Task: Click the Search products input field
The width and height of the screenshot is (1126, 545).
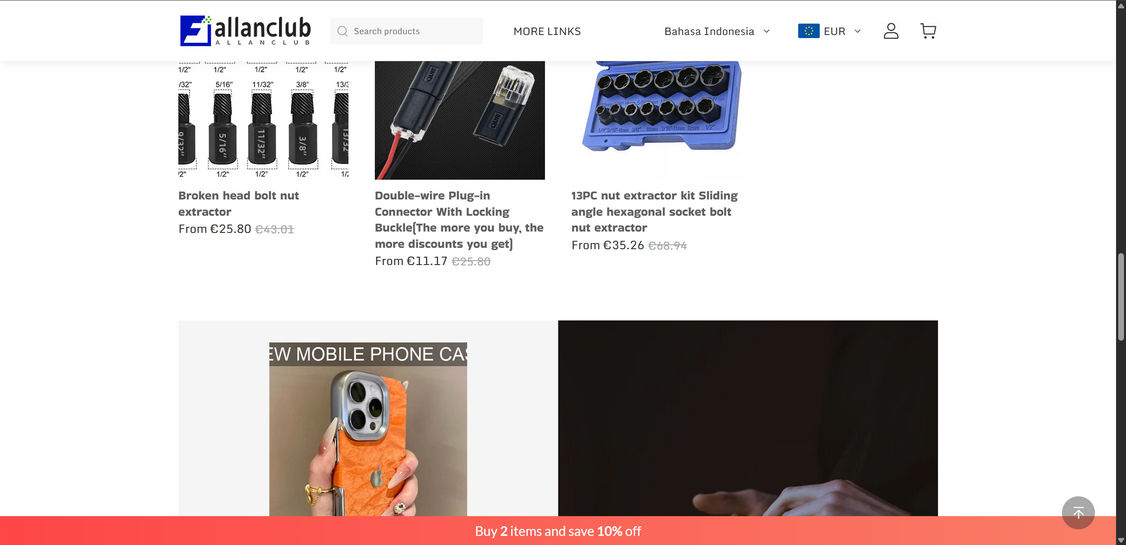Action: pyautogui.click(x=406, y=32)
